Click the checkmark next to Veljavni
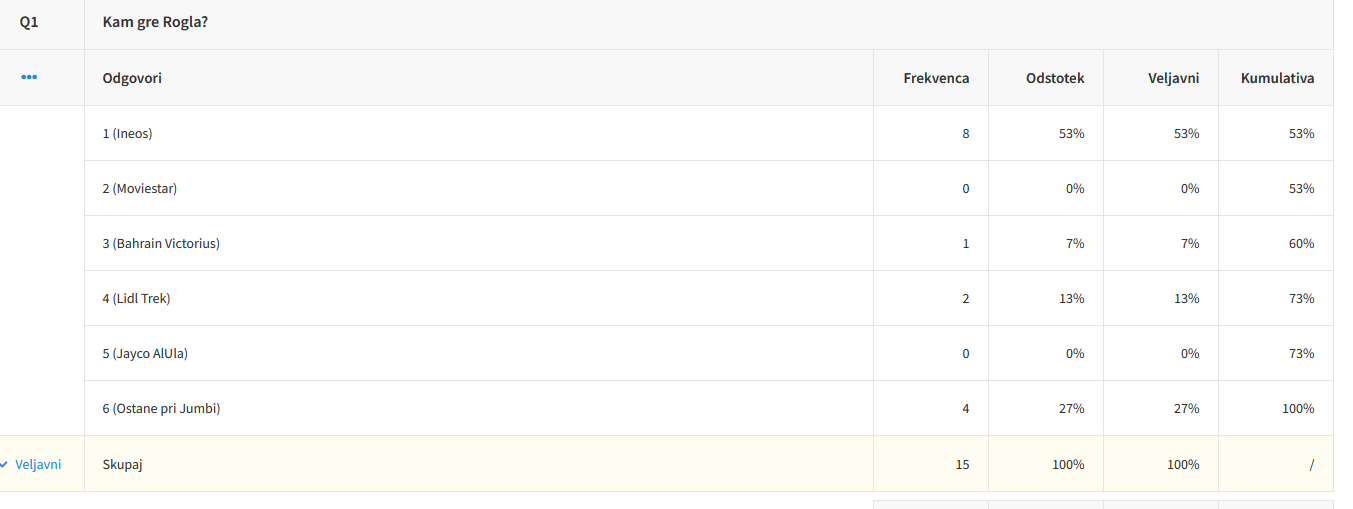The image size is (1353, 509). tap(5, 465)
